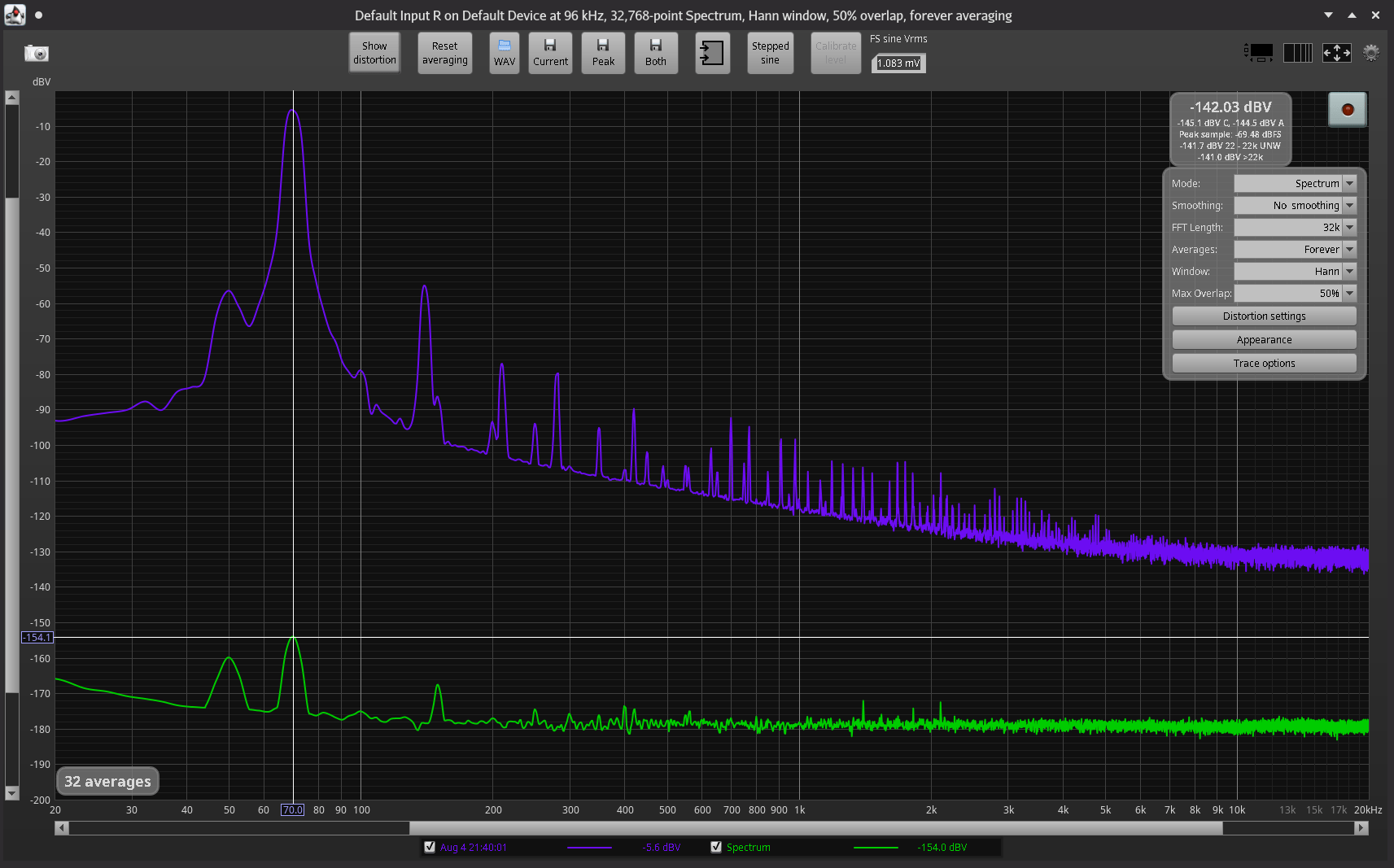Open the graph limits icon
The width and height of the screenshot is (1394, 868).
tap(1258, 53)
